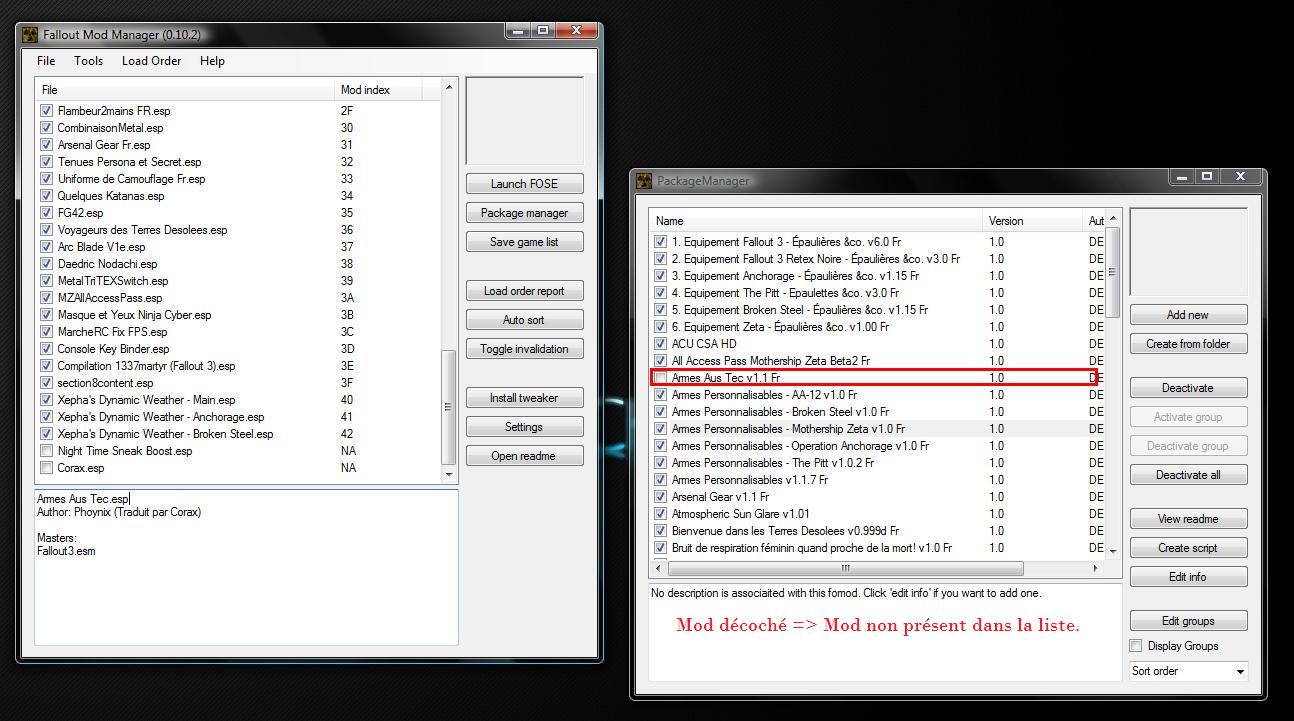Minimize the Fallout Mod Manager window
The height and width of the screenshot is (721, 1294).
pos(517,31)
